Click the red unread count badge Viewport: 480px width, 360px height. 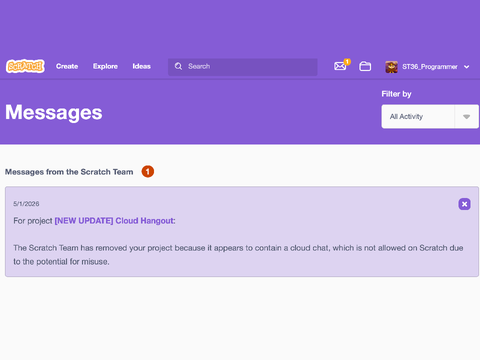pyautogui.click(x=148, y=172)
